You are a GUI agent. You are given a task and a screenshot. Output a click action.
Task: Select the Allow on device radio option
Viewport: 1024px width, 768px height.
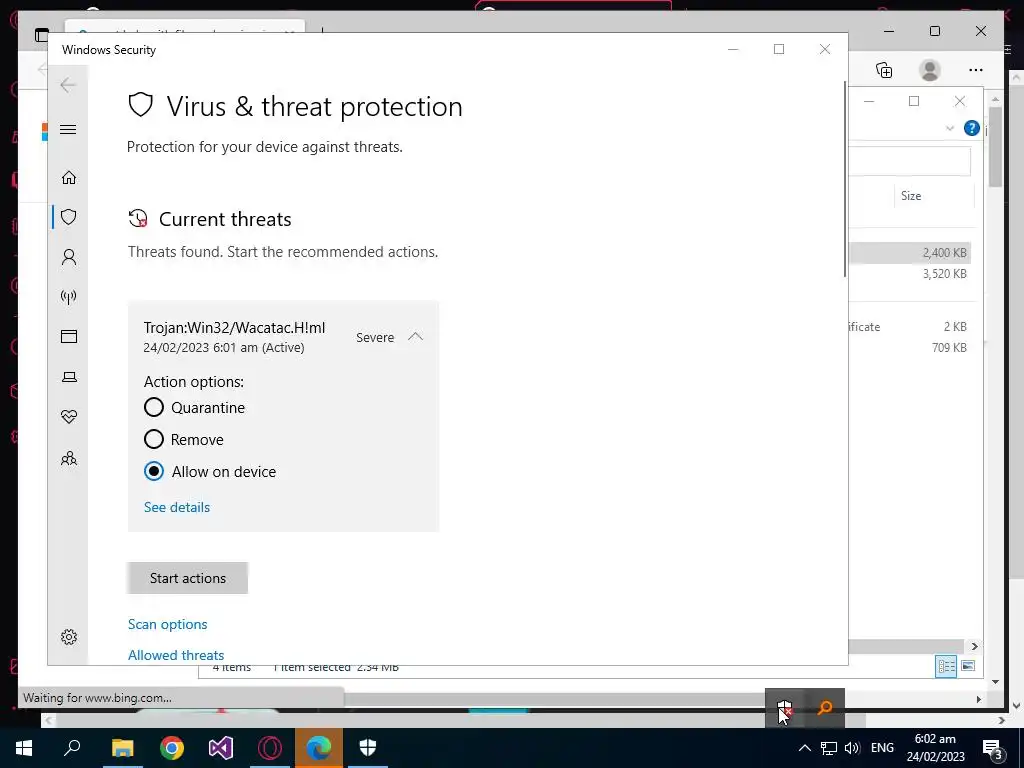point(153,471)
